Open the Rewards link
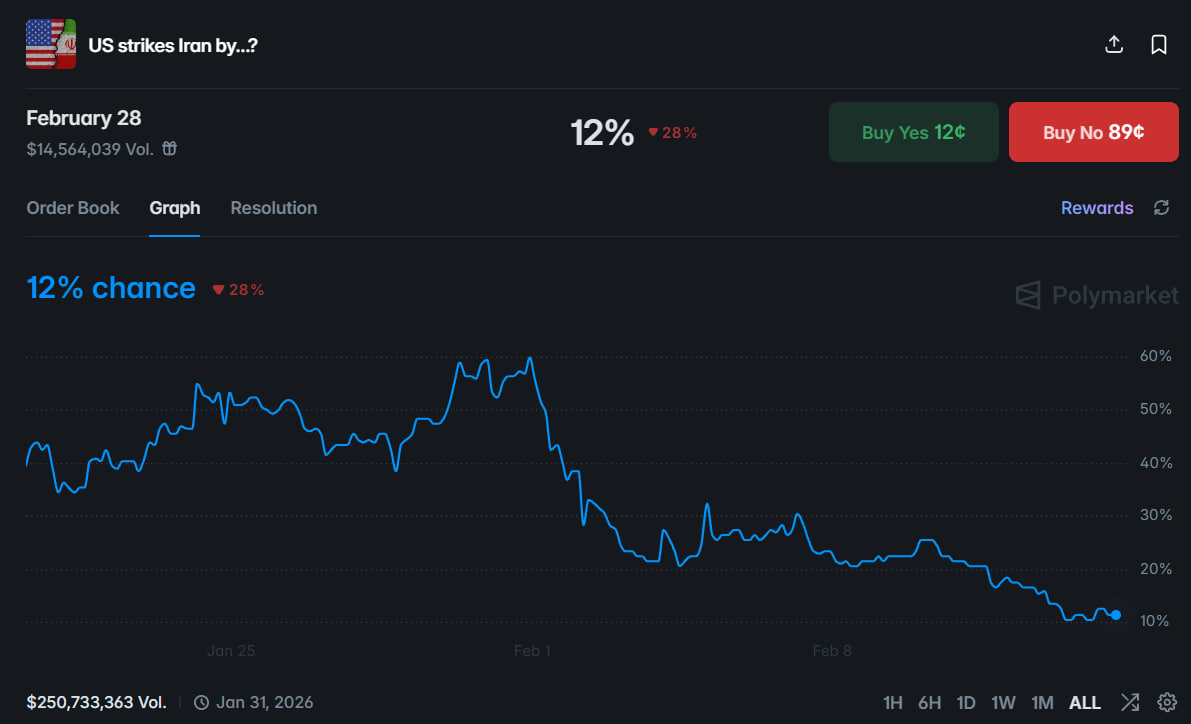 coord(1097,208)
